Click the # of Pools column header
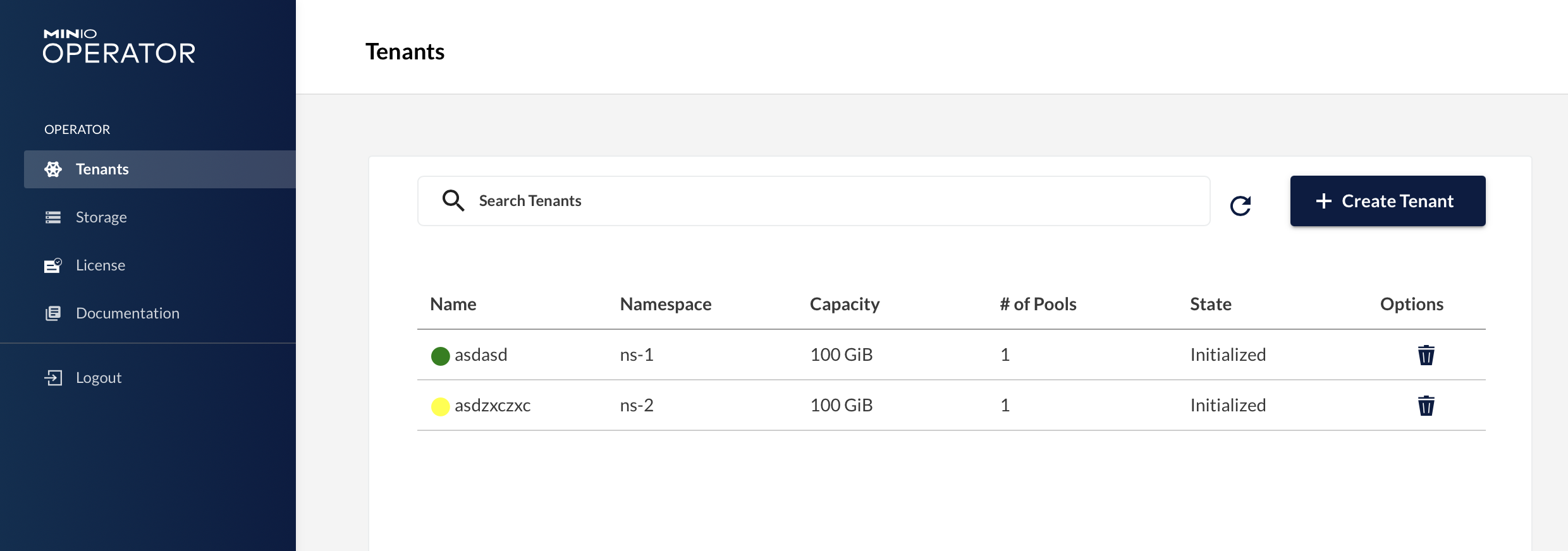Image resolution: width=1568 pixels, height=551 pixels. tap(1038, 305)
